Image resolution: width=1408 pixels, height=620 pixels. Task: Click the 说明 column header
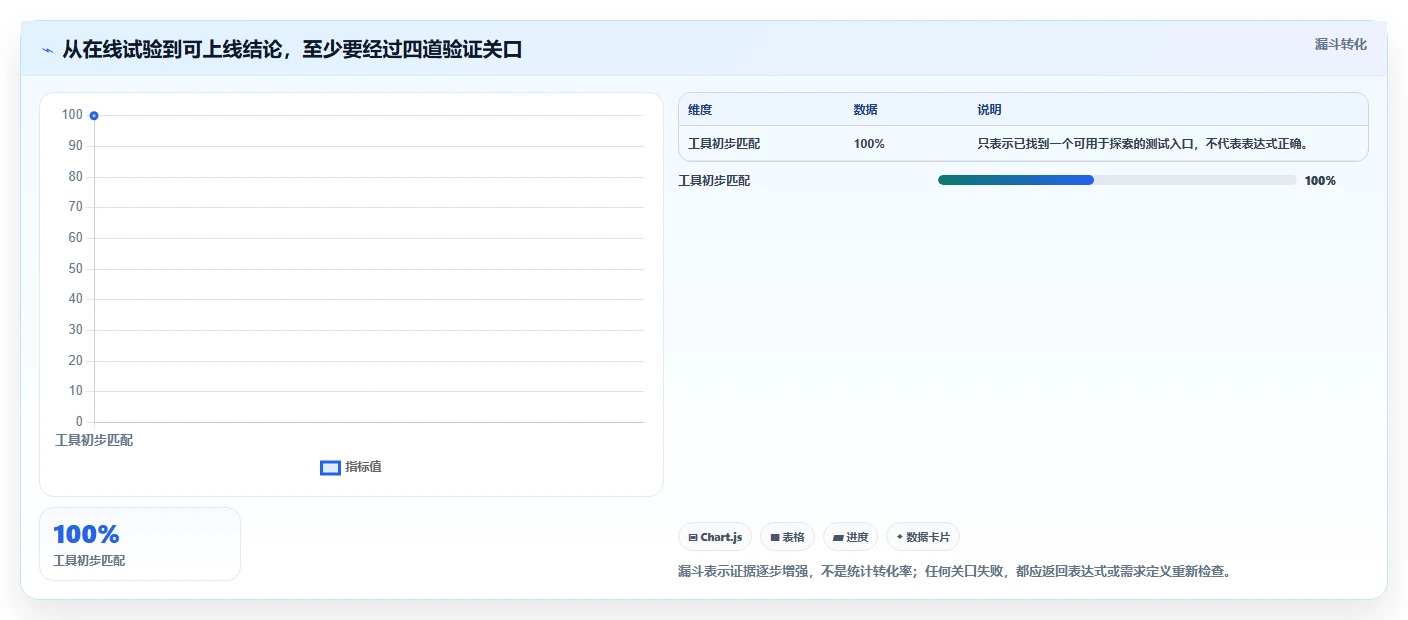pos(989,110)
